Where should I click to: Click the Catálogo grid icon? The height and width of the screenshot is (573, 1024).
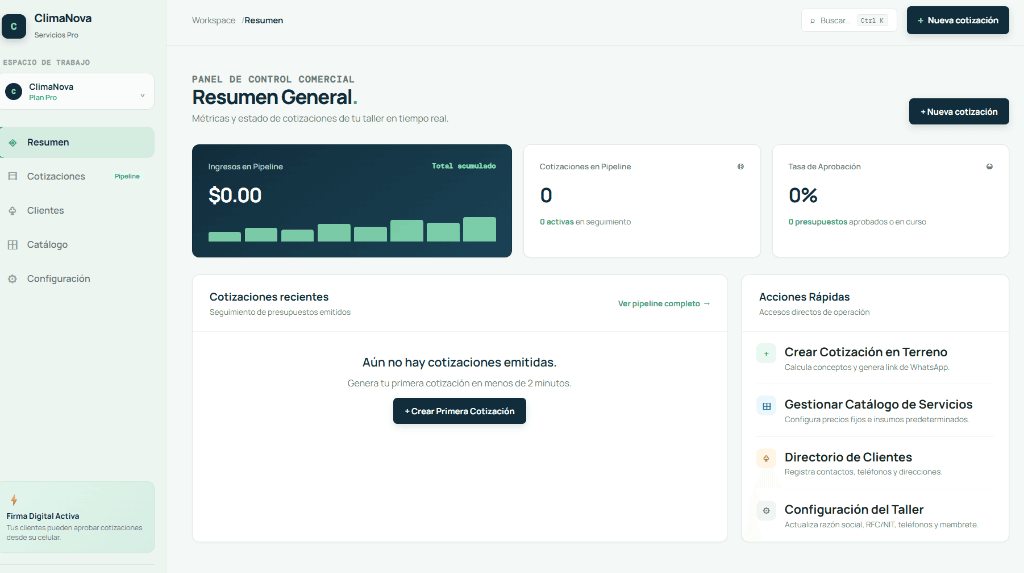pos(12,244)
